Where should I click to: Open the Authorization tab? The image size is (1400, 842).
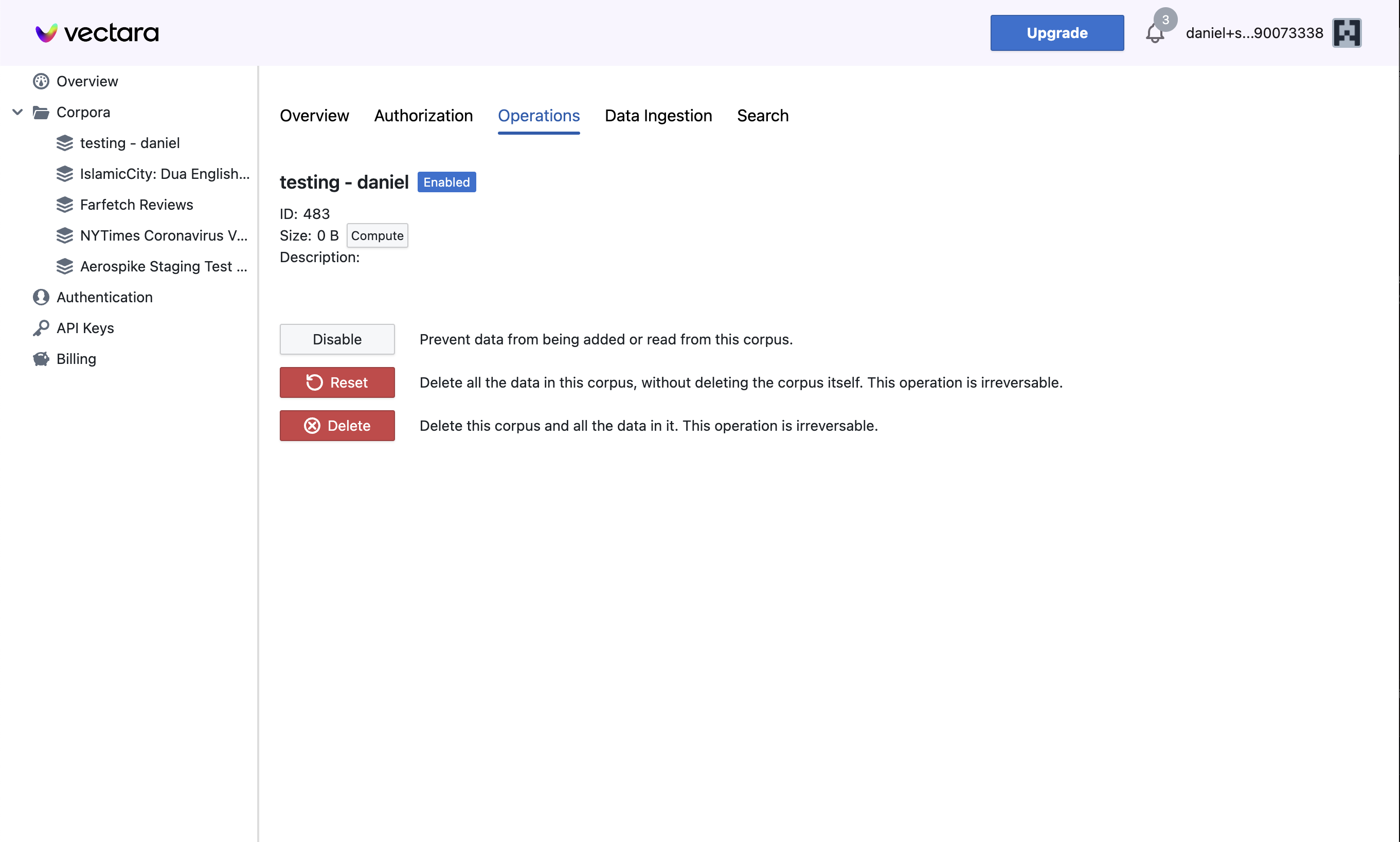[x=423, y=116]
